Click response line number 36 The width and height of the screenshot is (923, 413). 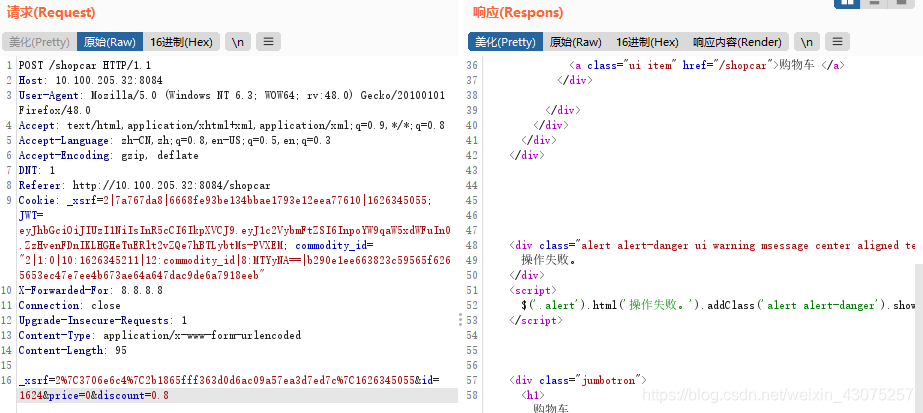point(472,65)
